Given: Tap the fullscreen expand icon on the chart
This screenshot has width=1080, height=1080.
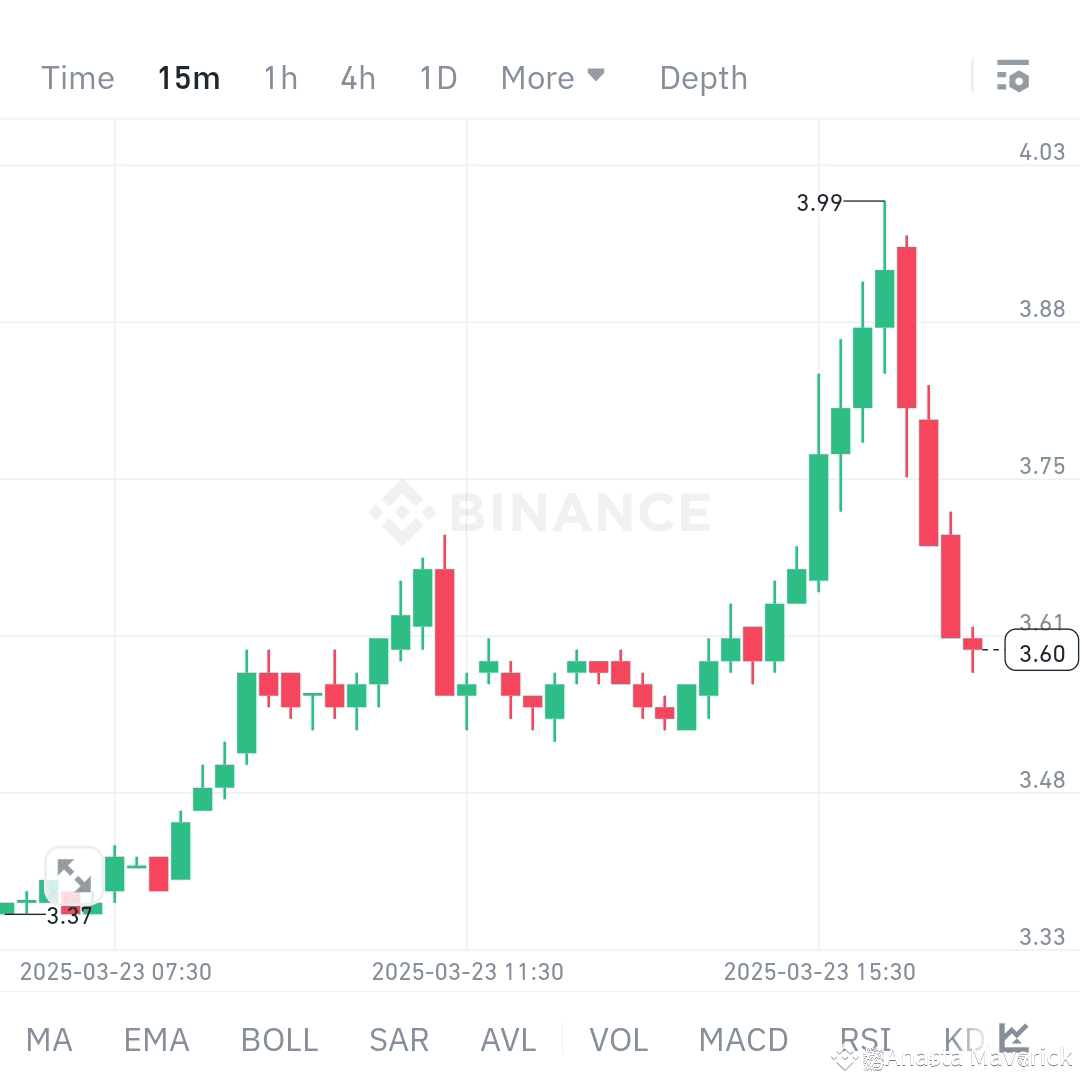Looking at the screenshot, I should [75, 873].
